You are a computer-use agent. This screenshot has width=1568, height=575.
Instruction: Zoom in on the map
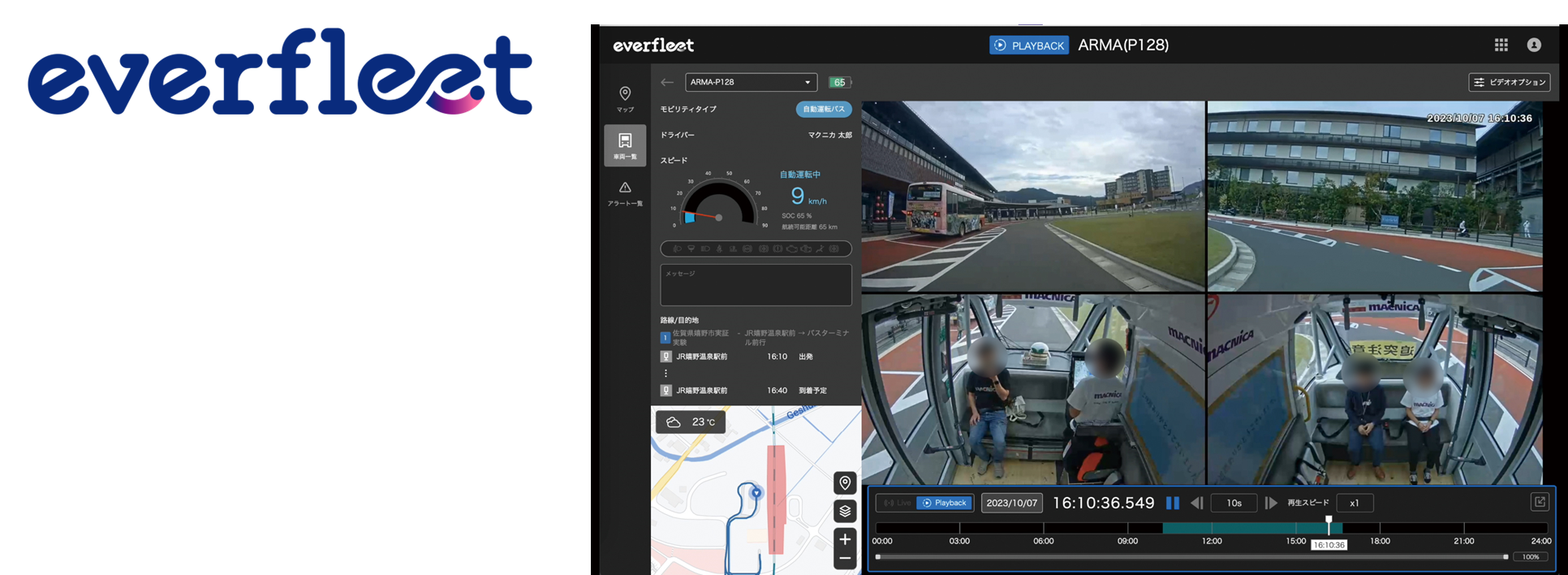[x=845, y=539]
